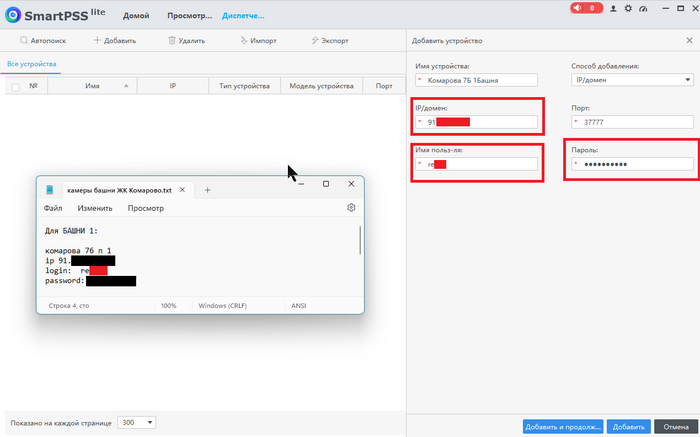Open Домой tab in SmartPSS

click(136, 17)
